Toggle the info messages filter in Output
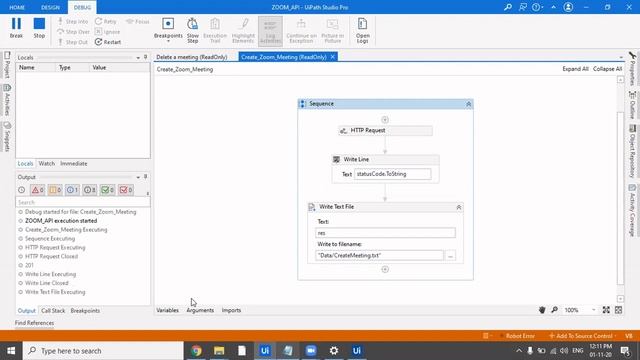Viewport: 640px width, 360px height. [x=72, y=190]
